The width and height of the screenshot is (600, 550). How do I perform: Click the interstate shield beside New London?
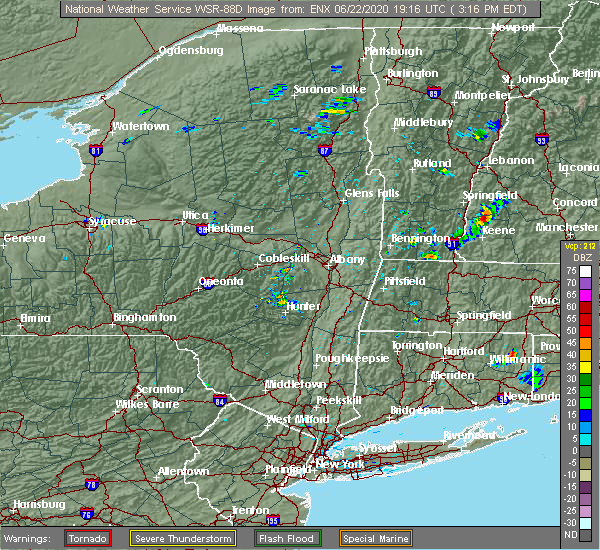pyautogui.click(x=503, y=398)
